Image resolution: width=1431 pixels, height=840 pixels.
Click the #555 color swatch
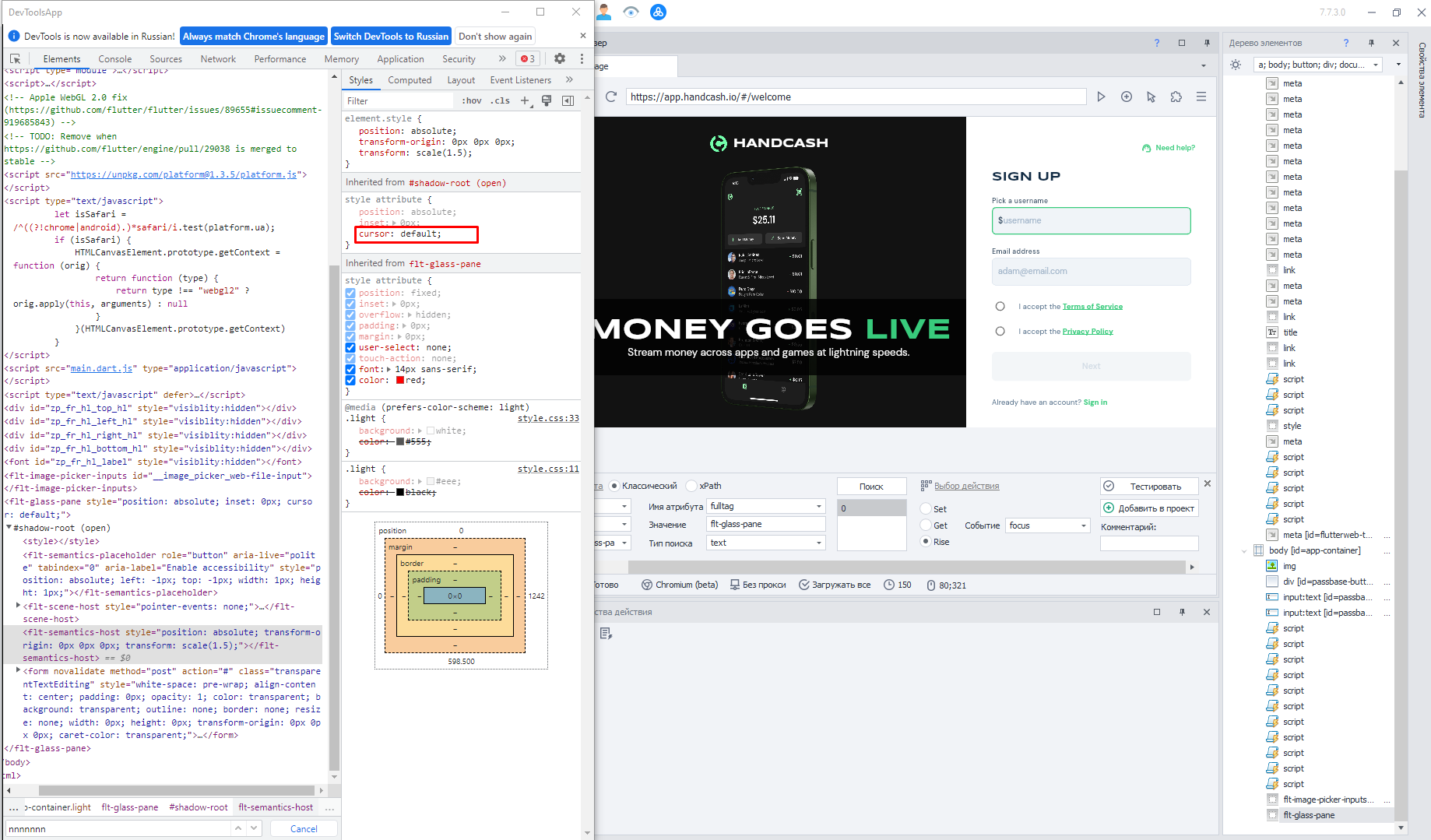click(x=400, y=441)
